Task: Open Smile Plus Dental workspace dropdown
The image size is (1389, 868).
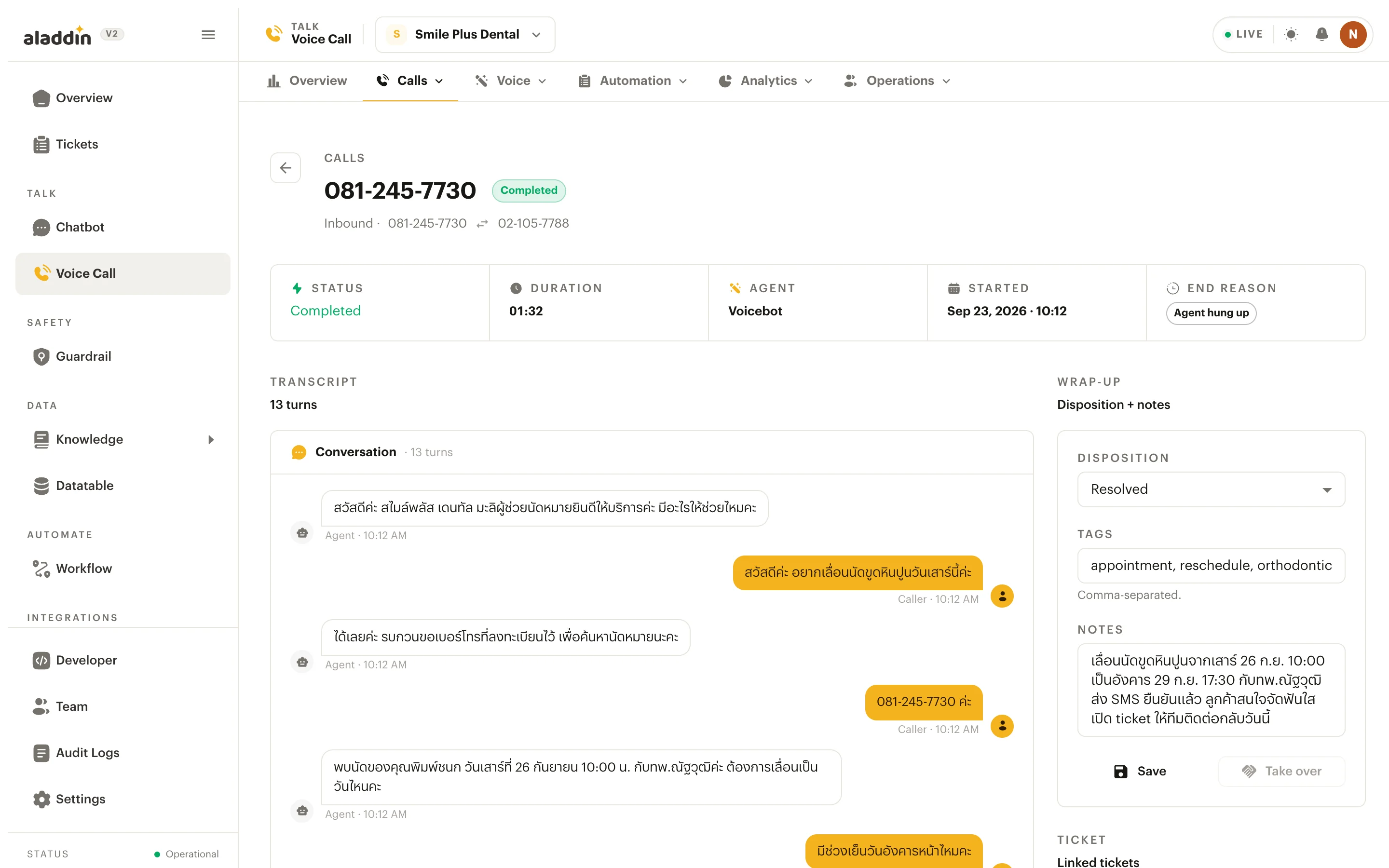Action: tap(465, 34)
